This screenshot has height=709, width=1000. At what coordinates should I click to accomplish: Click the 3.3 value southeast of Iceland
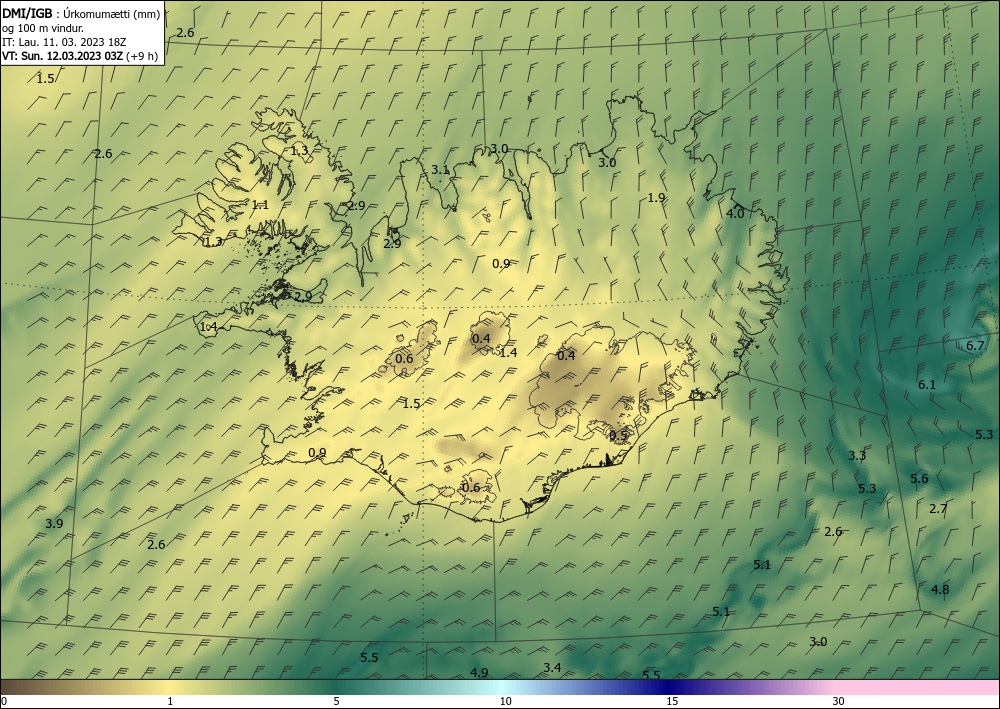[x=857, y=455]
